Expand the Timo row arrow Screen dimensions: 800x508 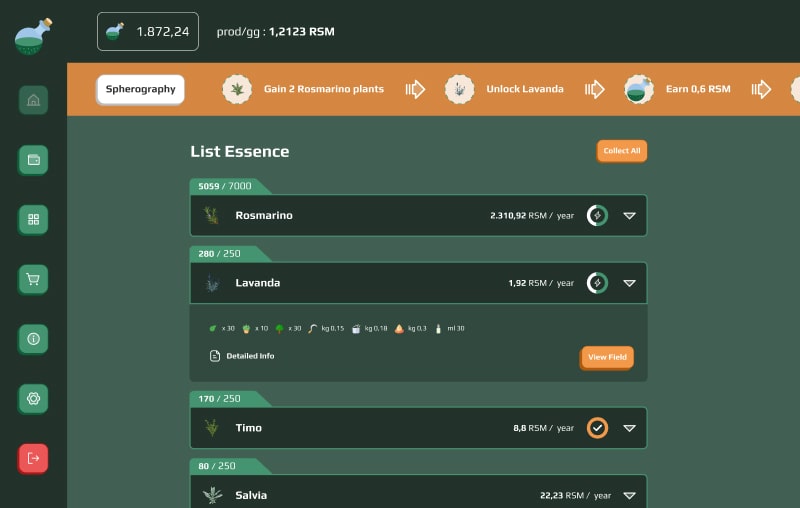click(629, 428)
